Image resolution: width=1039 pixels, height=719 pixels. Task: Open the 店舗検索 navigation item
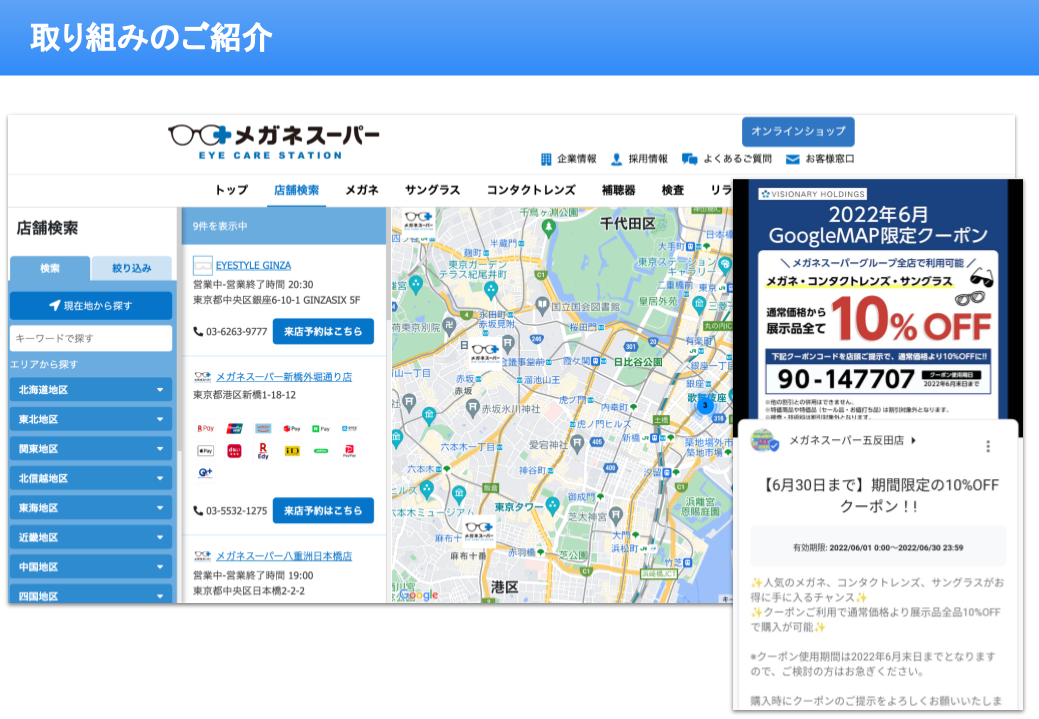(x=296, y=190)
